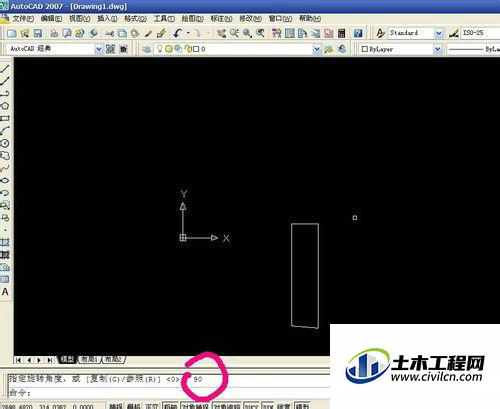Open the 修改 (Modify) menu
The width and height of the screenshot is (500, 409).
tap(250, 19)
